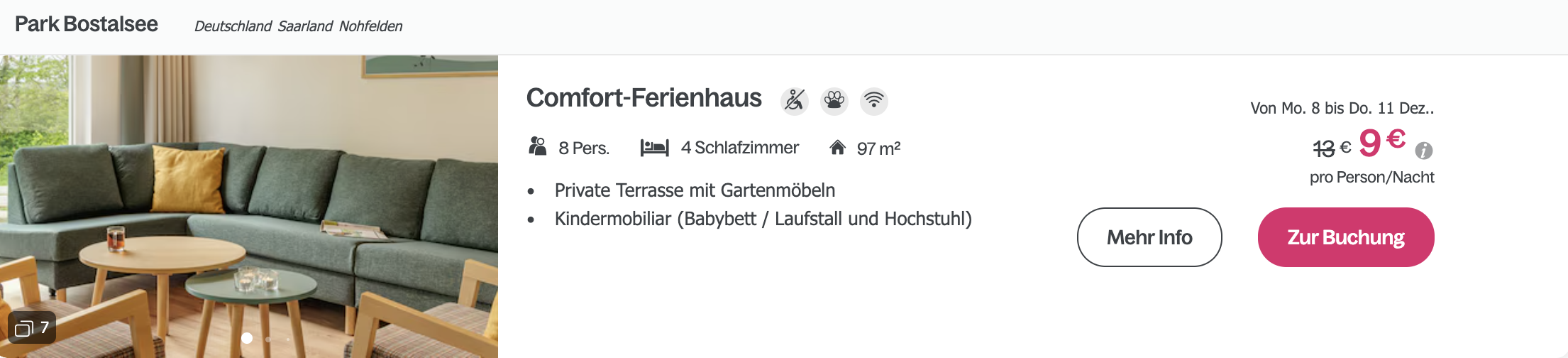Click the not wheelchair accessible icon
This screenshot has width=1568, height=358.
click(x=795, y=101)
